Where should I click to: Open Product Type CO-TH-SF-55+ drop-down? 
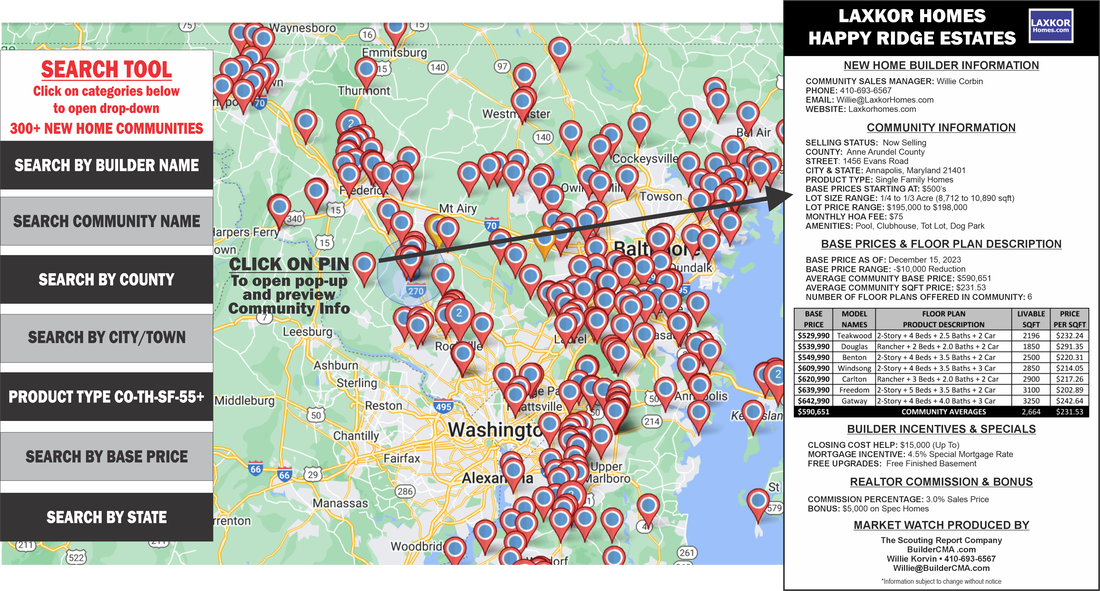point(107,397)
